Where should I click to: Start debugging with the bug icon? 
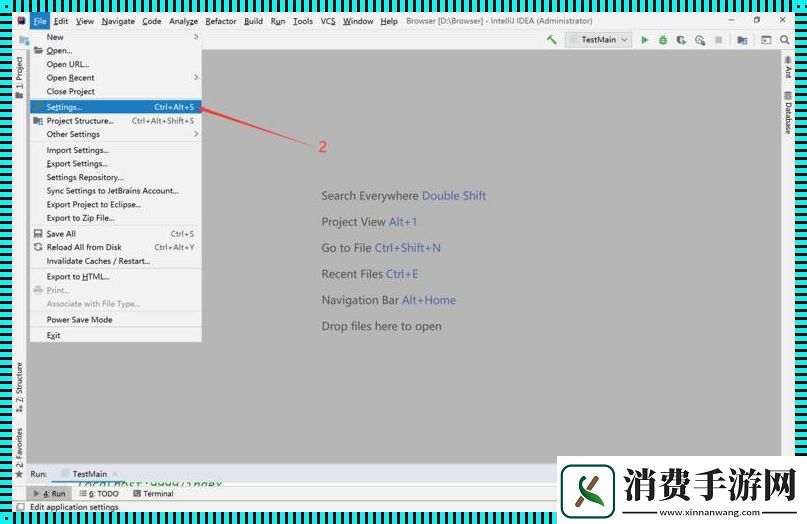tap(663, 40)
